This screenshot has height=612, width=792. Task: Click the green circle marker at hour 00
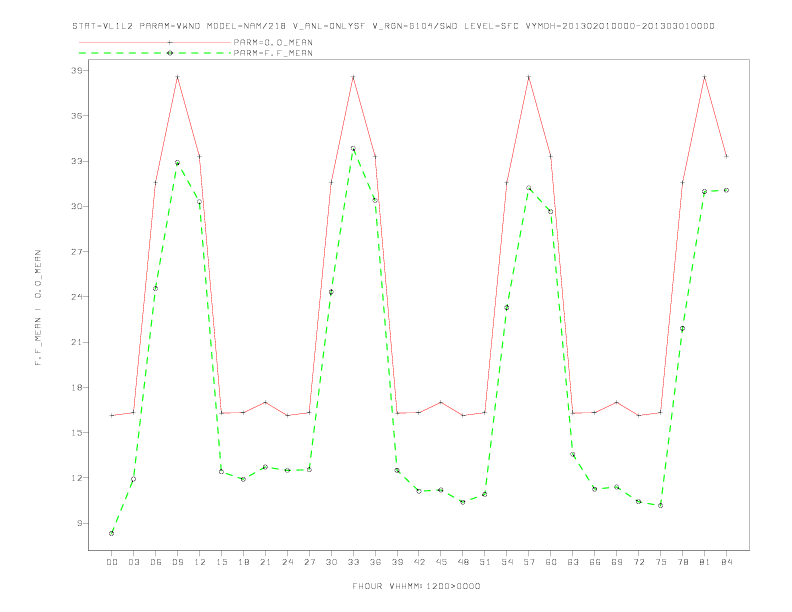pos(112,533)
